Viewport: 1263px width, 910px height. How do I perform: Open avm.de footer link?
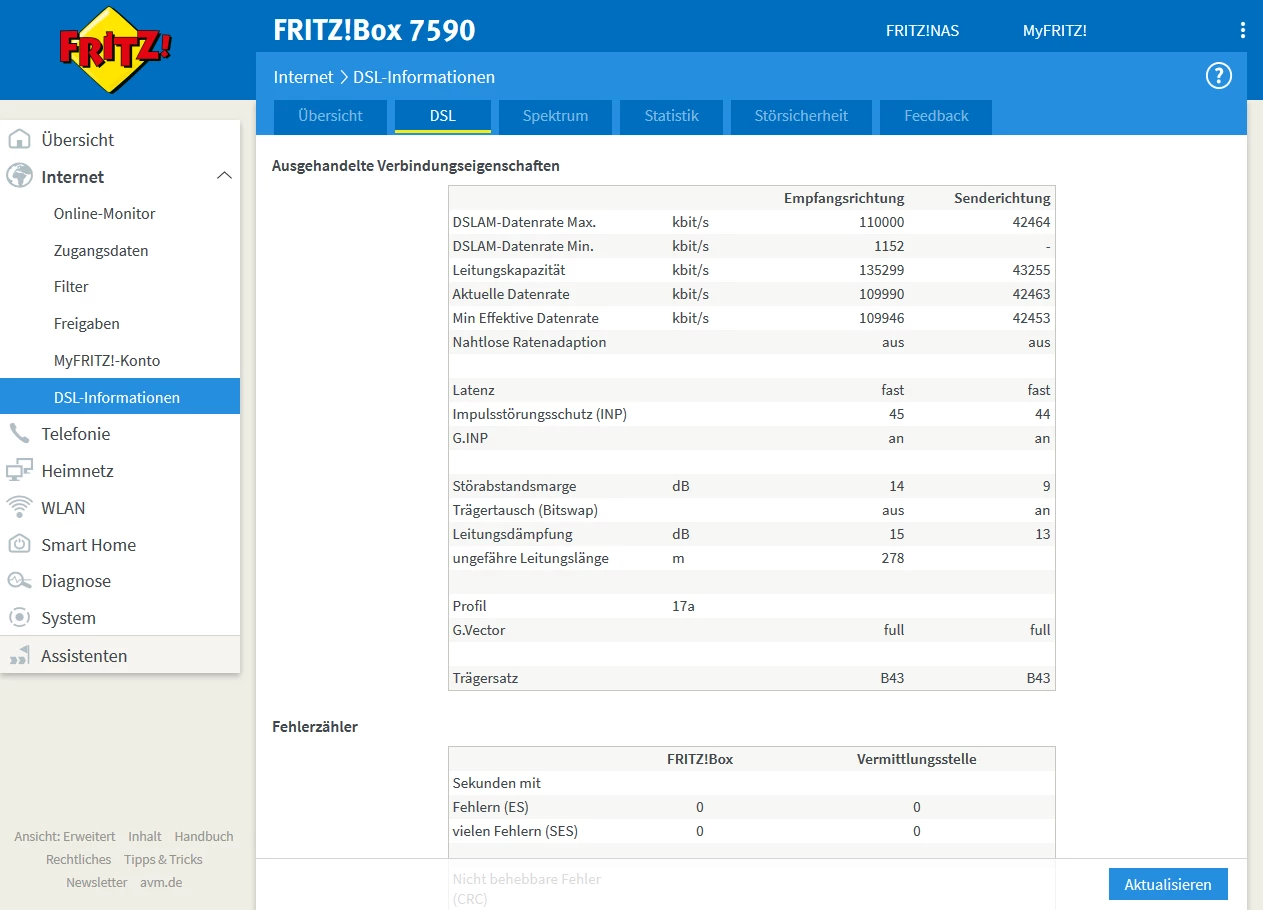coord(161,882)
